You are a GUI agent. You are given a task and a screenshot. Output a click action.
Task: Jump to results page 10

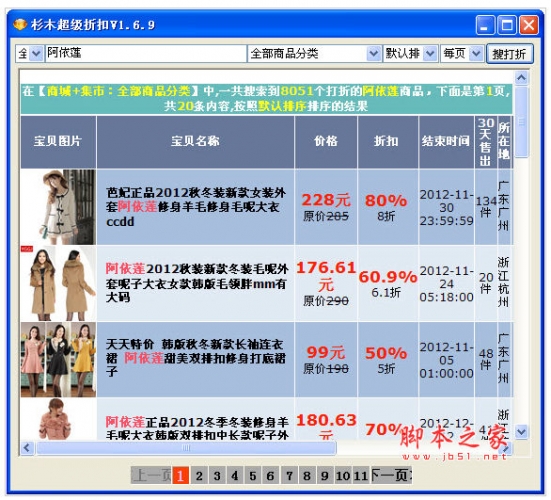pos(343,476)
